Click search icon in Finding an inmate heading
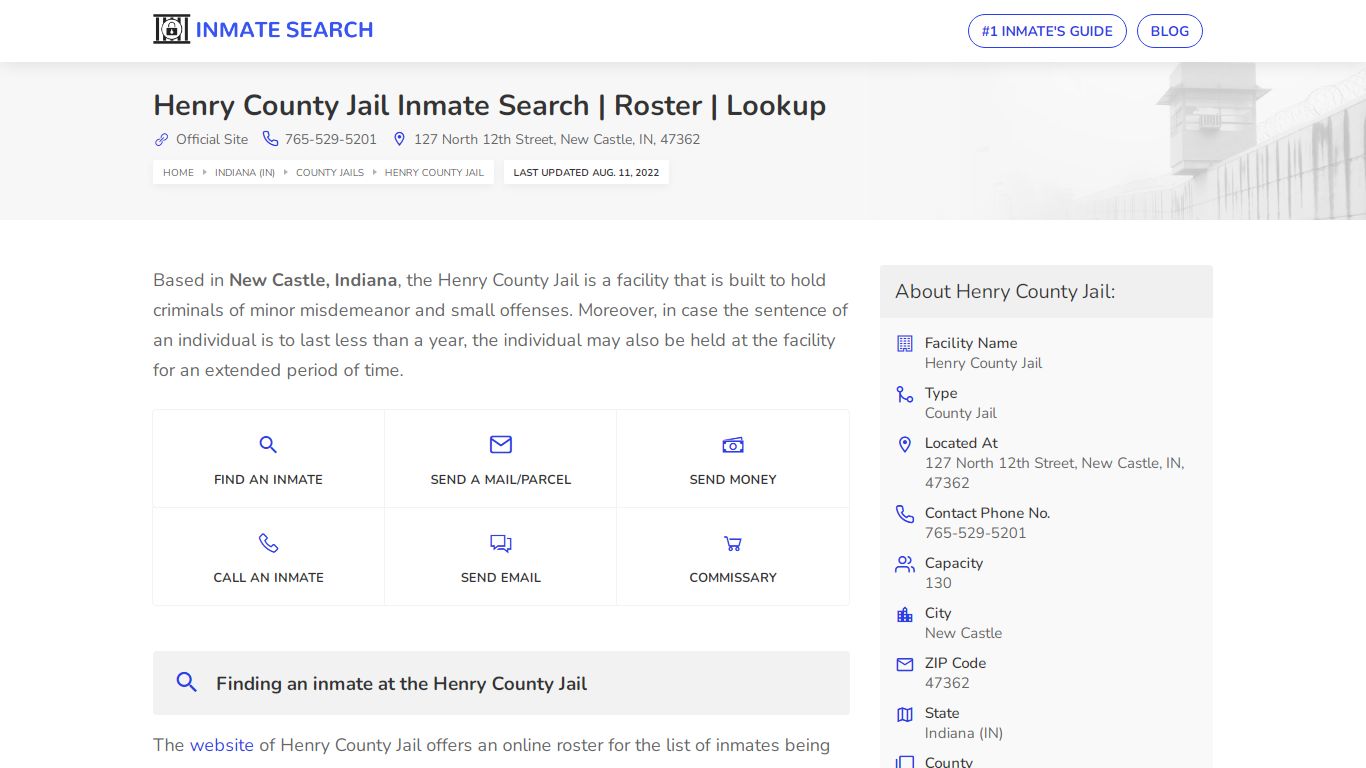The width and height of the screenshot is (1366, 768). (186, 682)
